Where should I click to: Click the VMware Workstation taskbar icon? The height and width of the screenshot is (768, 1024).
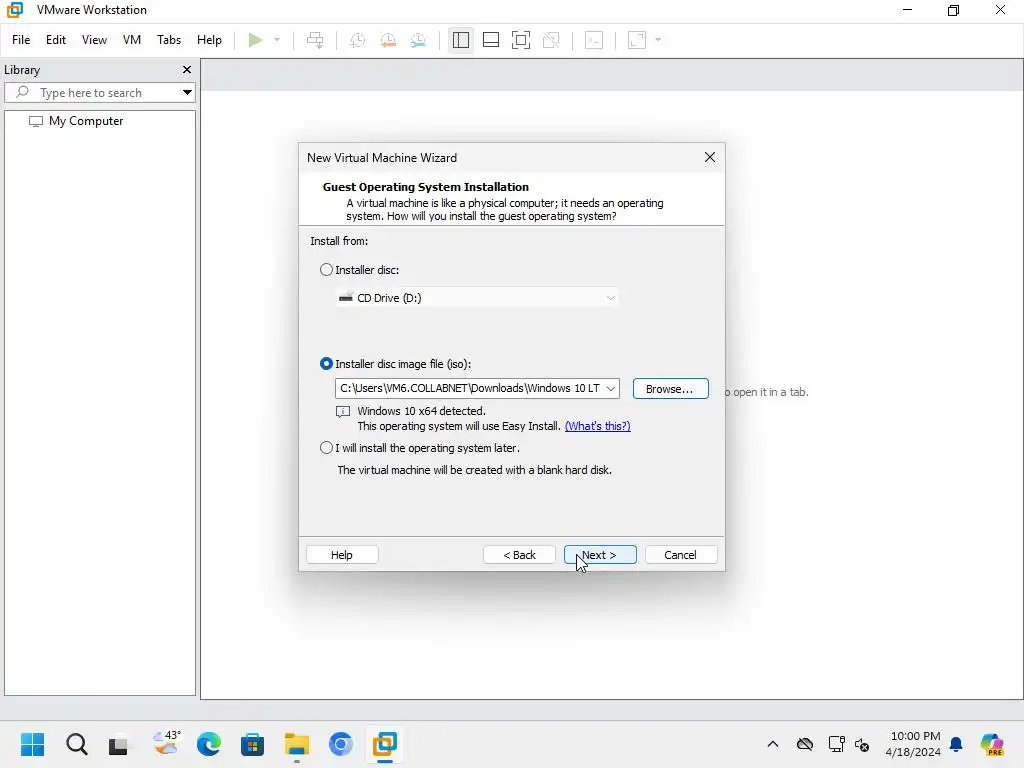click(x=385, y=744)
